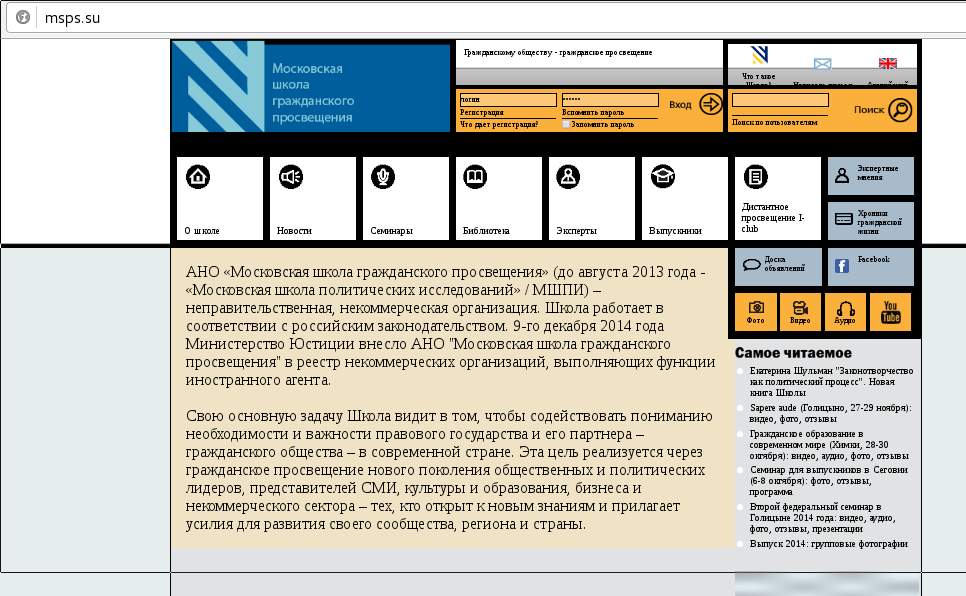Open Доска объявлений tile

click(x=778, y=266)
